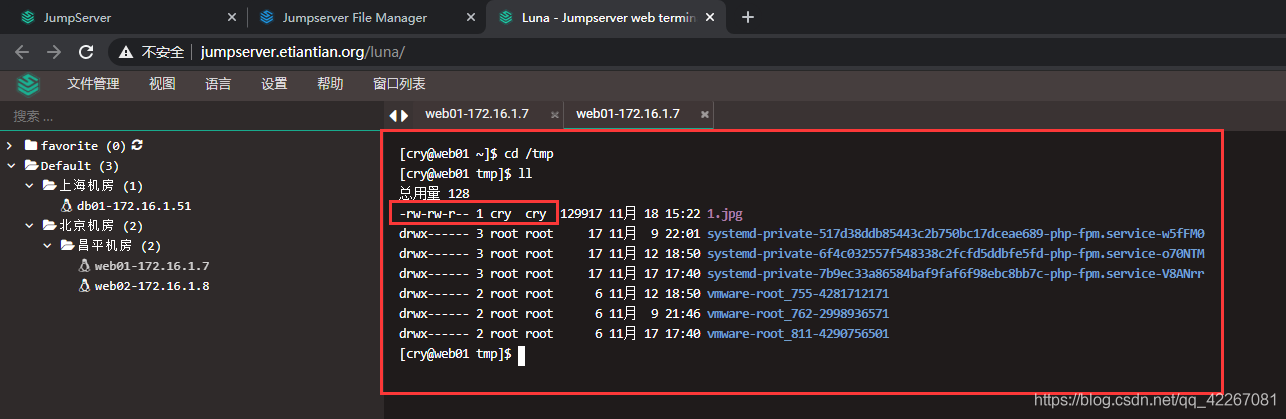The height and width of the screenshot is (419, 1286).
Task: Click the asset search field
Action: [190, 116]
